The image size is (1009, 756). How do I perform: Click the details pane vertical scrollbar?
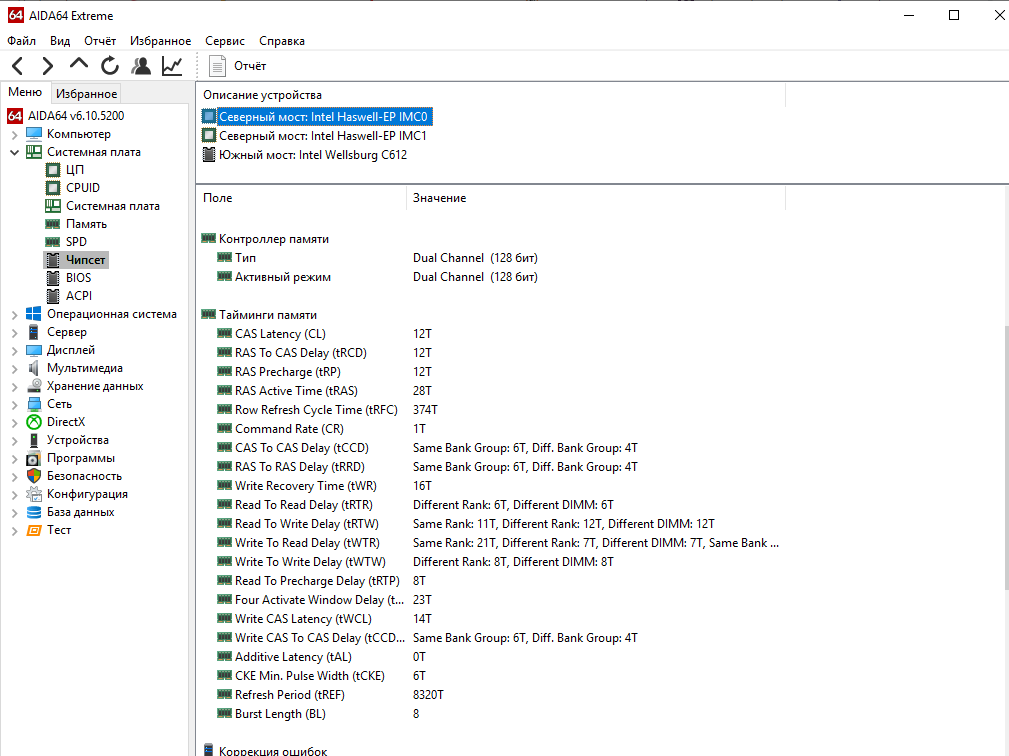pos(1006,457)
